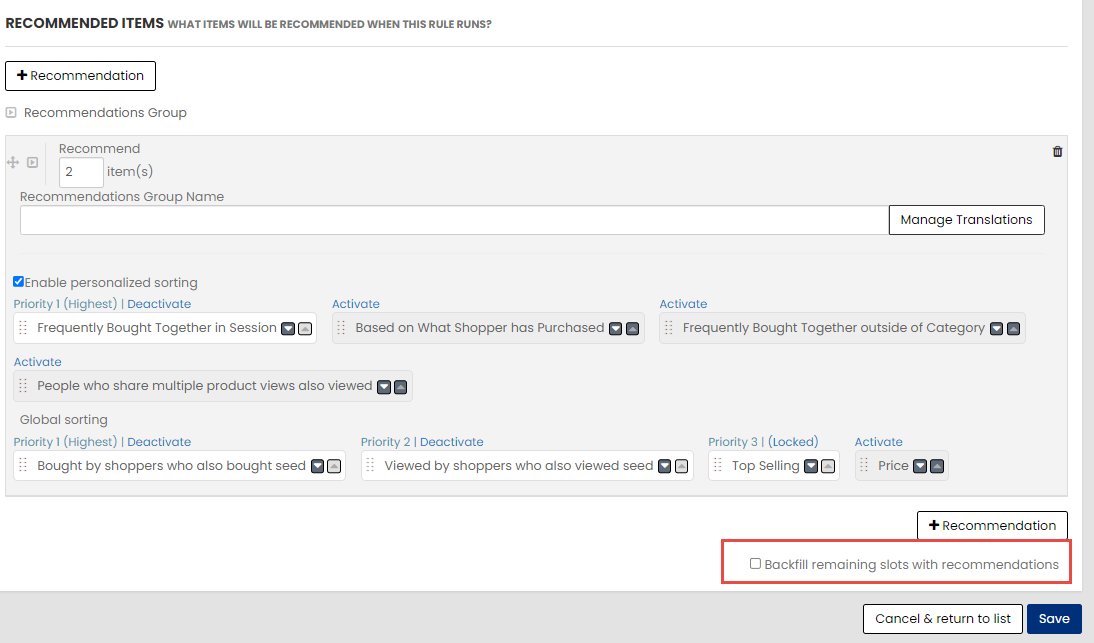Deactivate Bought by shoppers who also bought seed
This screenshot has height=643, width=1094.
click(x=159, y=442)
